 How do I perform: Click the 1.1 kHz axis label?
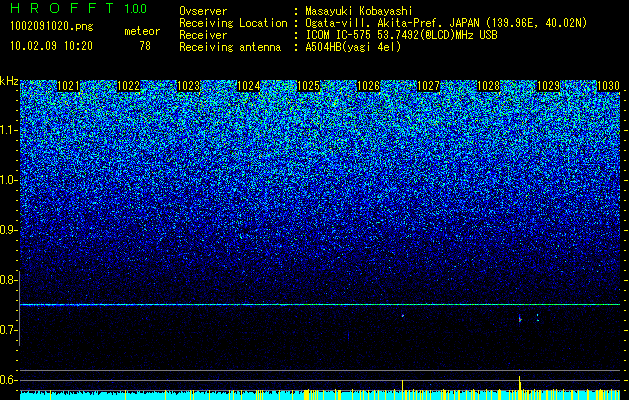[x=8, y=130]
